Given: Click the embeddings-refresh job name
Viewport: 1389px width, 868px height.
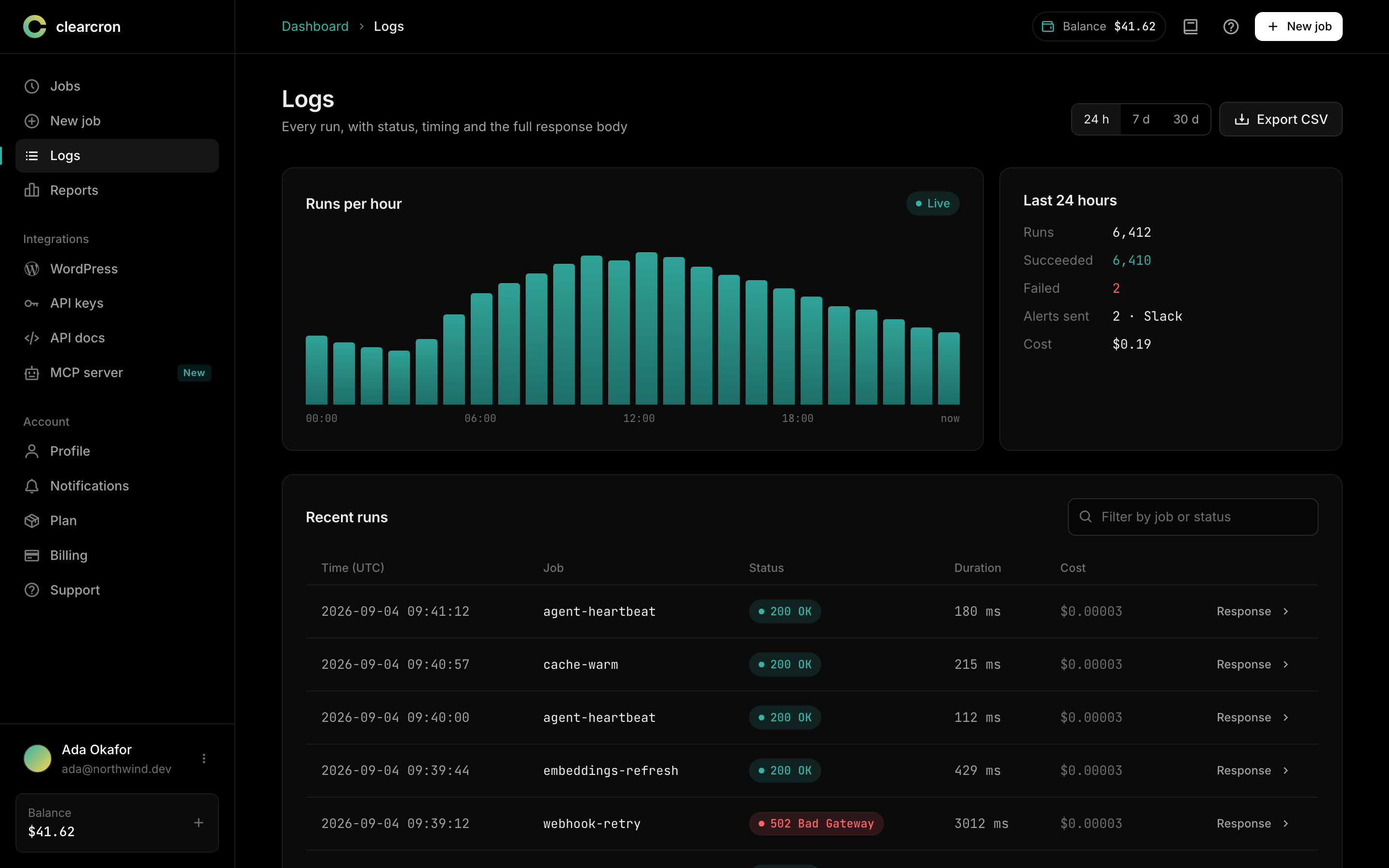Looking at the screenshot, I should [611, 771].
